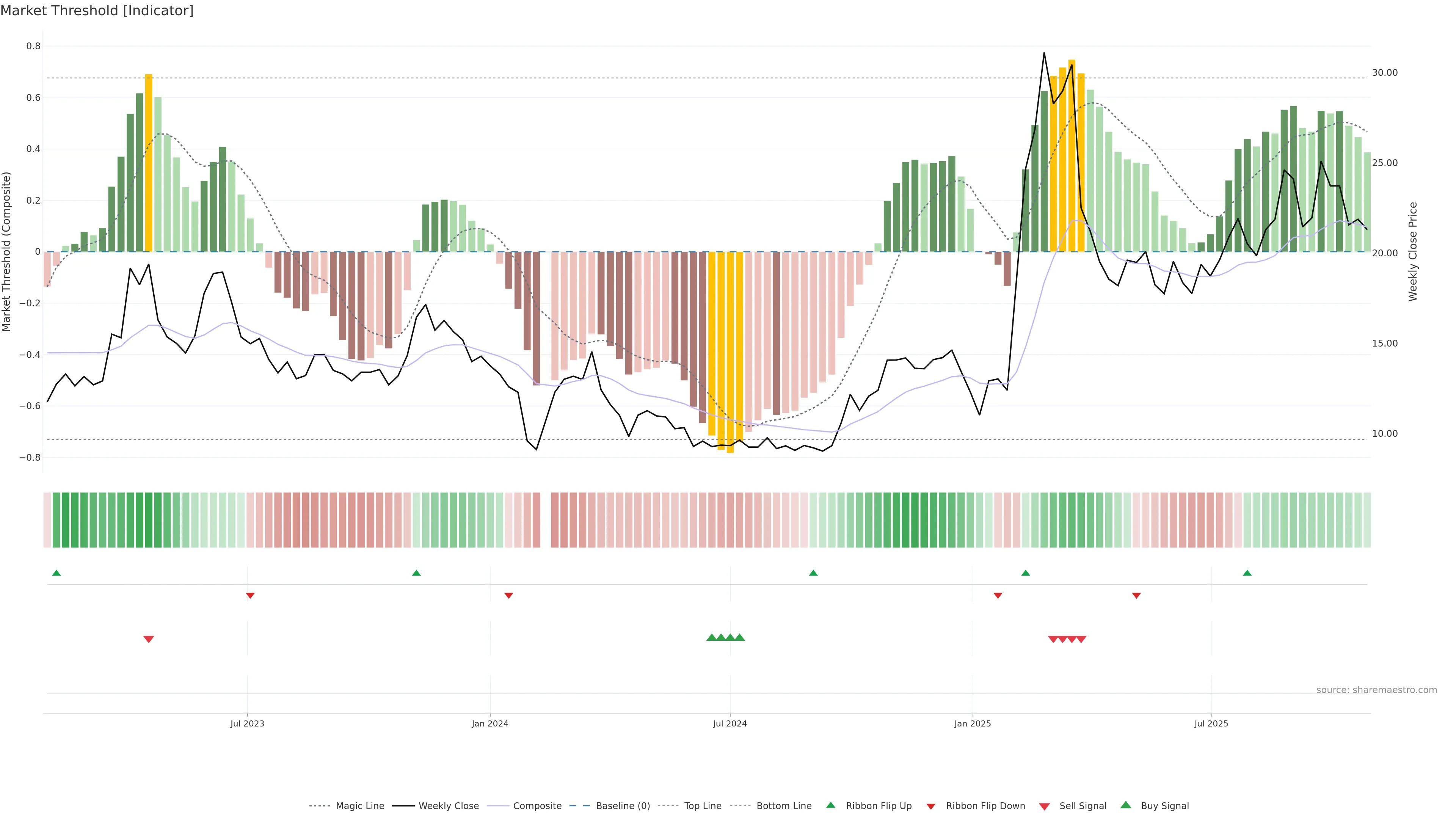Hide the Top Line legend entry
1456x819 pixels.
tap(703, 806)
